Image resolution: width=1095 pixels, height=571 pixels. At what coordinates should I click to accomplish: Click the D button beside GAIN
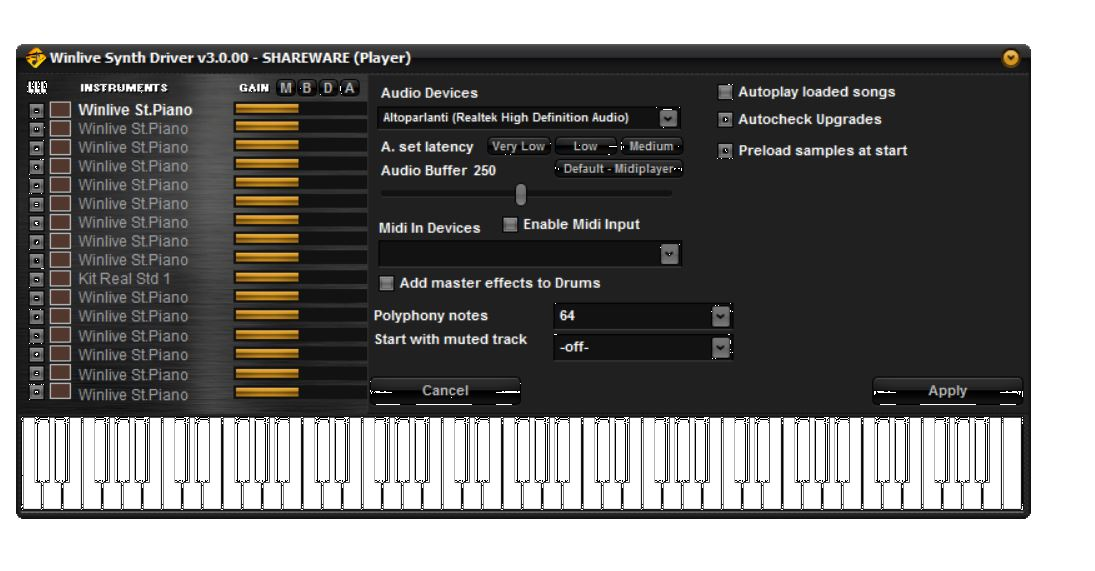(x=328, y=88)
